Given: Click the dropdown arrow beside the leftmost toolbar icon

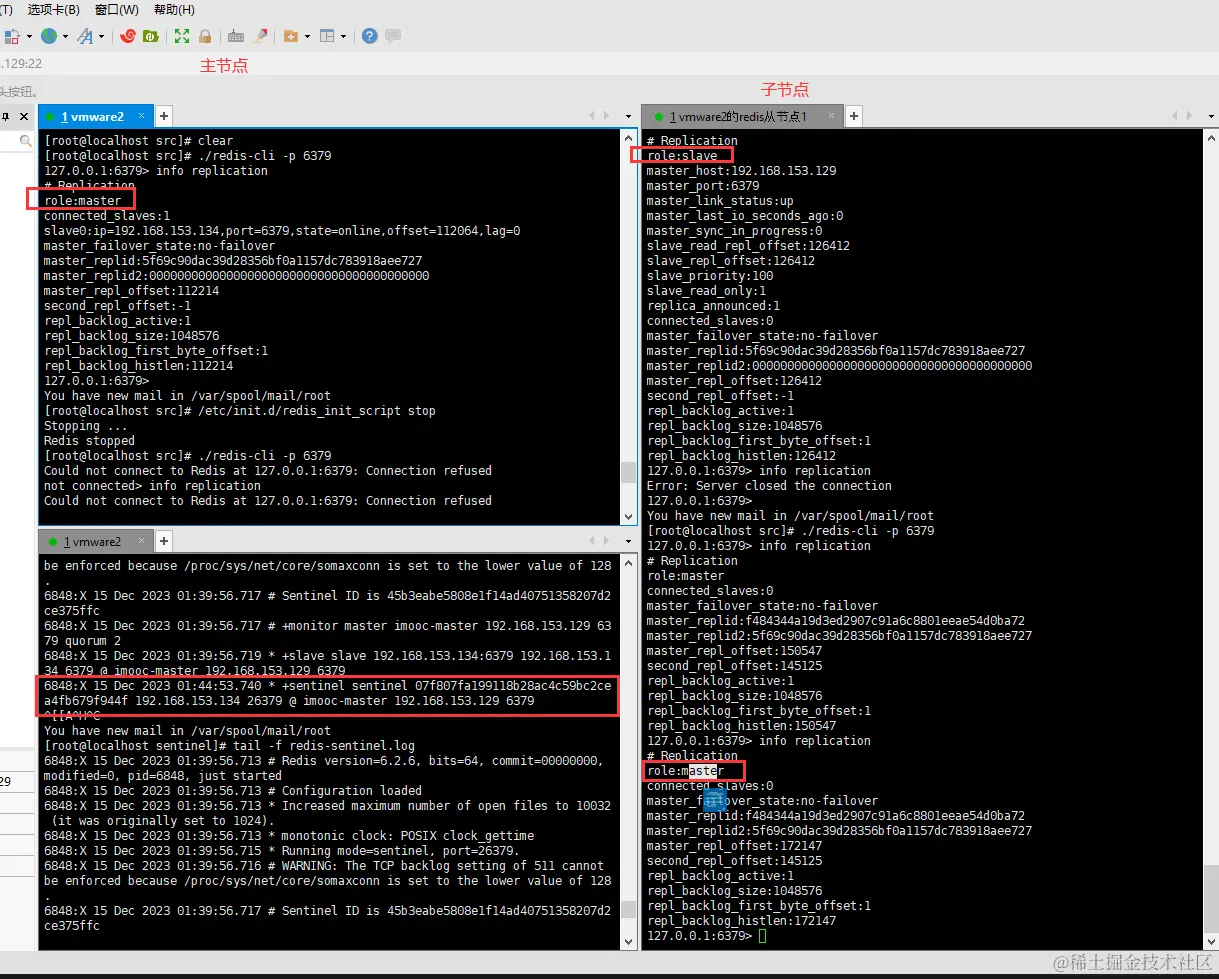Looking at the screenshot, I should (29, 36).
